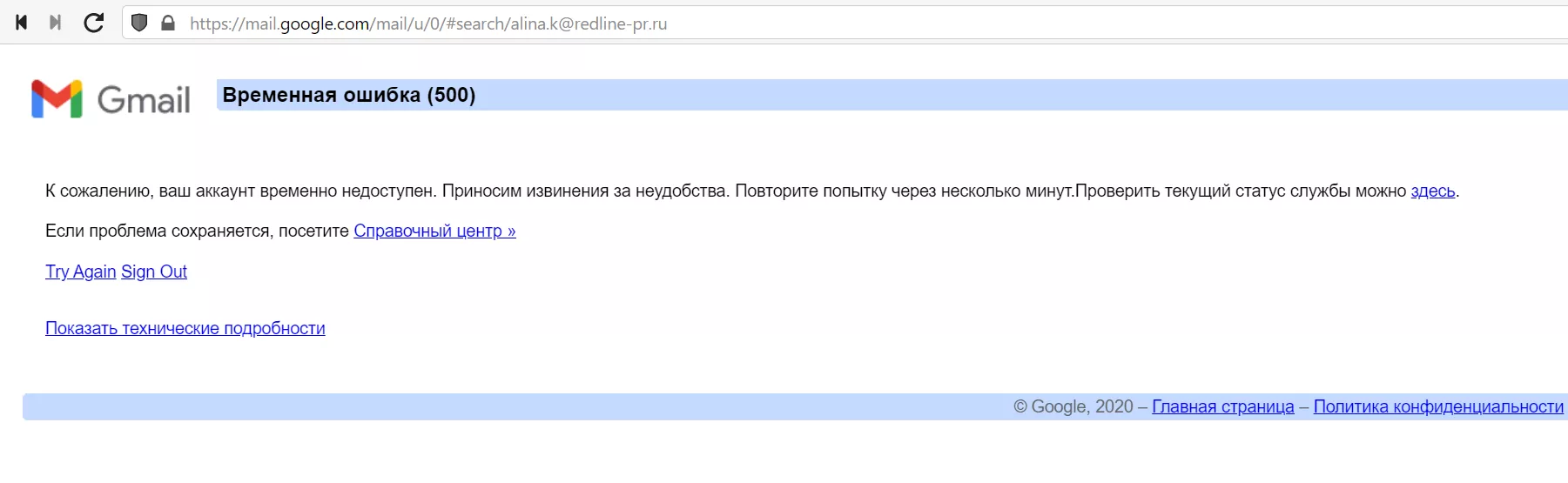
Task: Open the shield tracking protection icon
Action: click(x=139, y=23)
